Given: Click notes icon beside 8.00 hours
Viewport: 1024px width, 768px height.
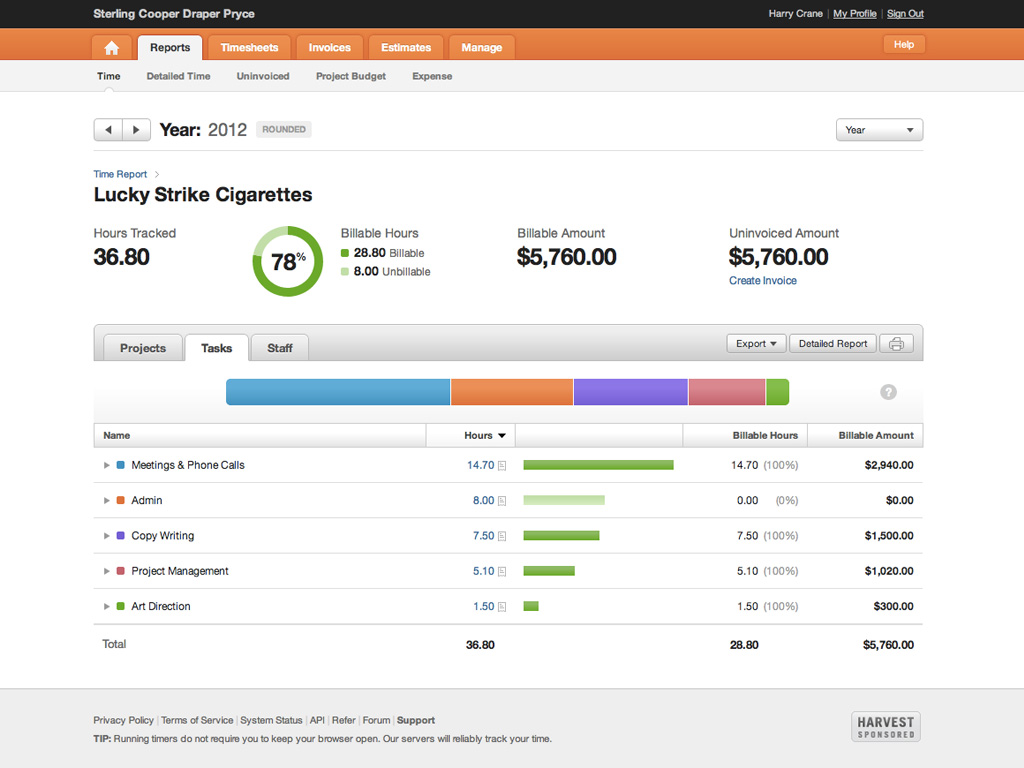Looking at the screenshot, I should tap(502, 501).
